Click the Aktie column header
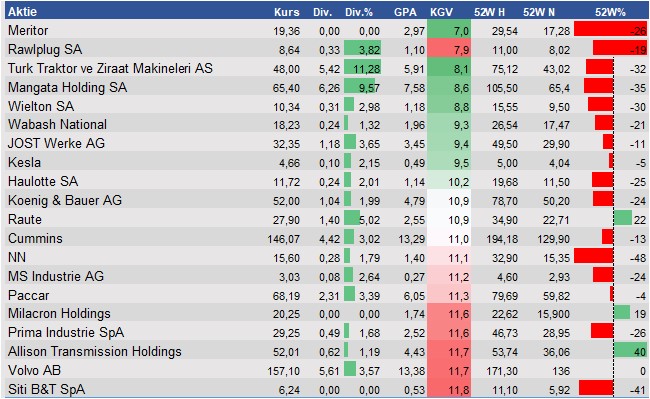This screenshot has height=399, width=650. tap(22, 12)
